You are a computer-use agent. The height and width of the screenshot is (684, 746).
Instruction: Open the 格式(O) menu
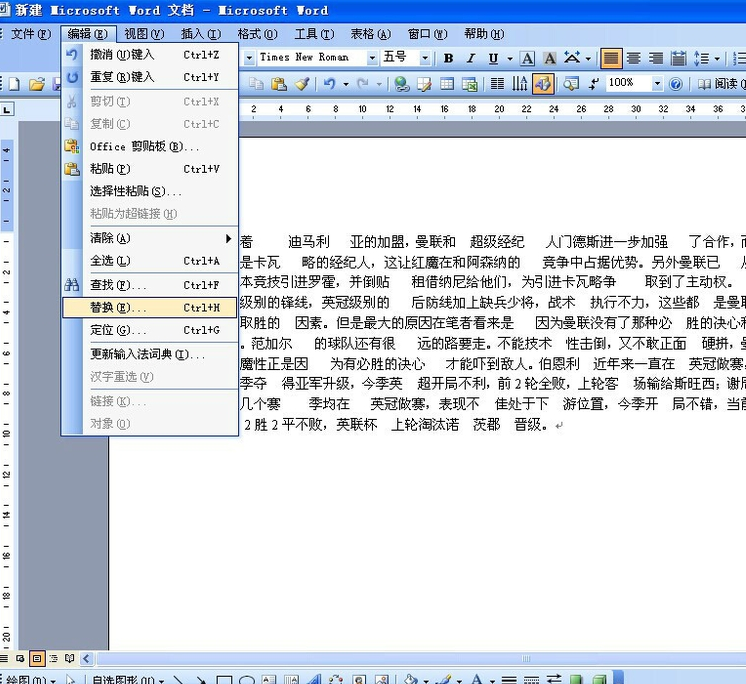pos(257,34)
